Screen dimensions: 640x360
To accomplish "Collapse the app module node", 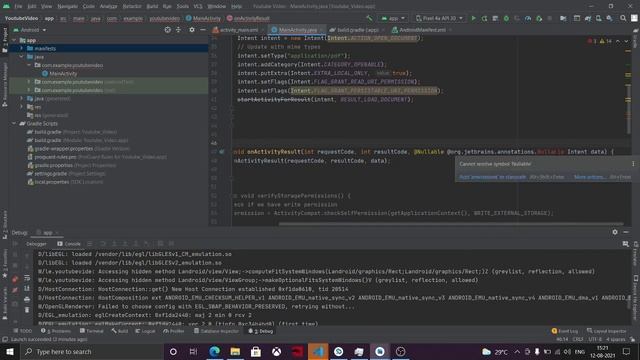I will 14,40.
